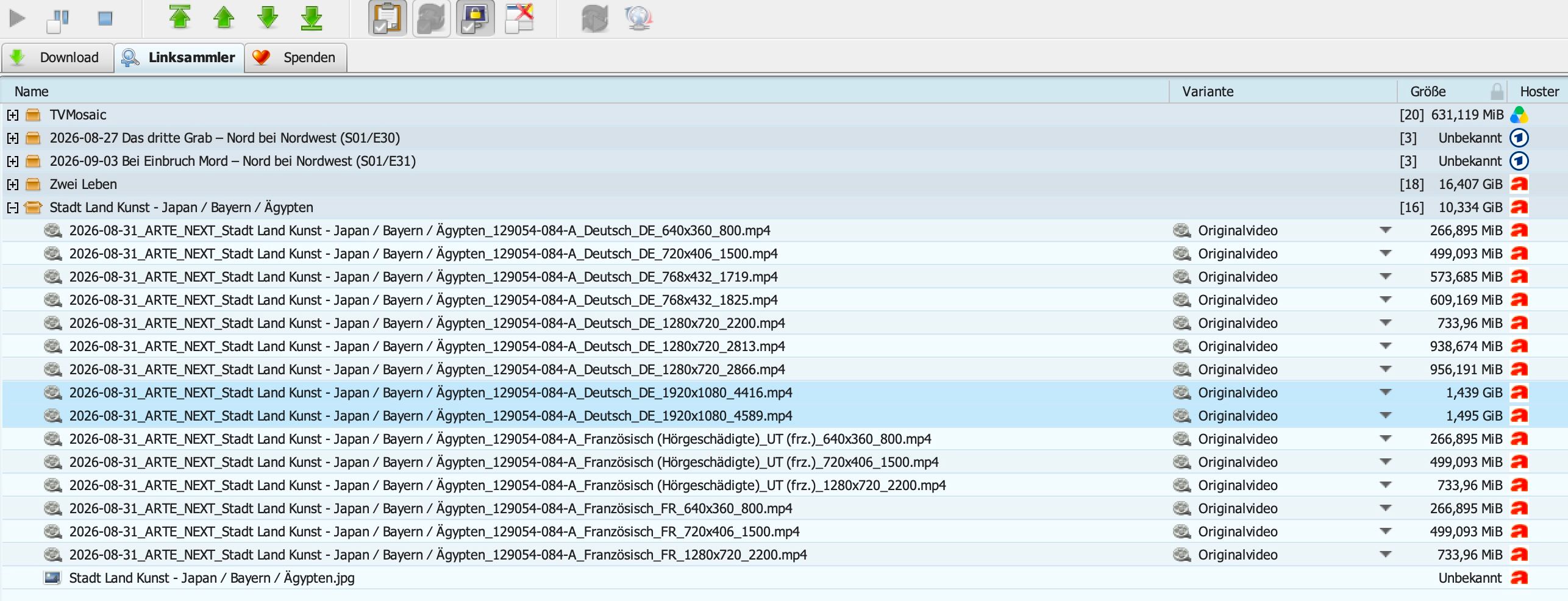Toggle the clipboard observer
Viewport: 1568px width, 601px height.
(387, 18)
